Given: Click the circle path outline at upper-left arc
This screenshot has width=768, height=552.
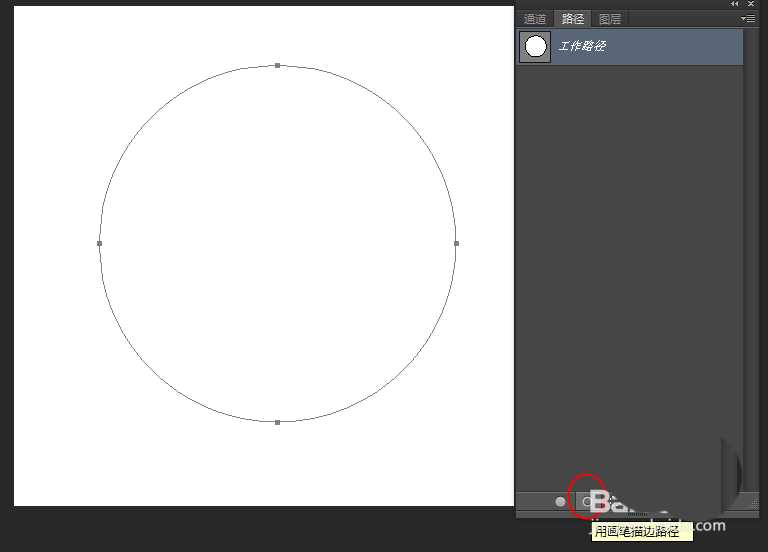Looking at the screenshot, I should click(x=152, y=117).
